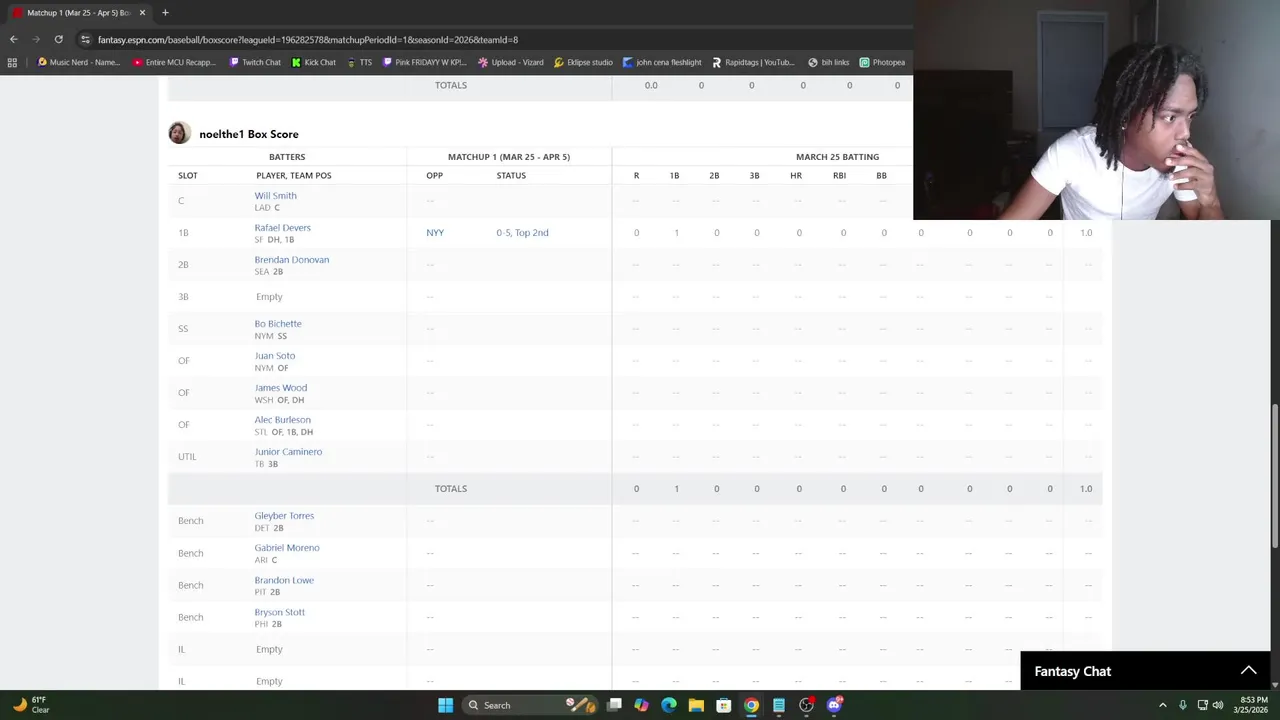Open Bryson Stott player card

279,611
